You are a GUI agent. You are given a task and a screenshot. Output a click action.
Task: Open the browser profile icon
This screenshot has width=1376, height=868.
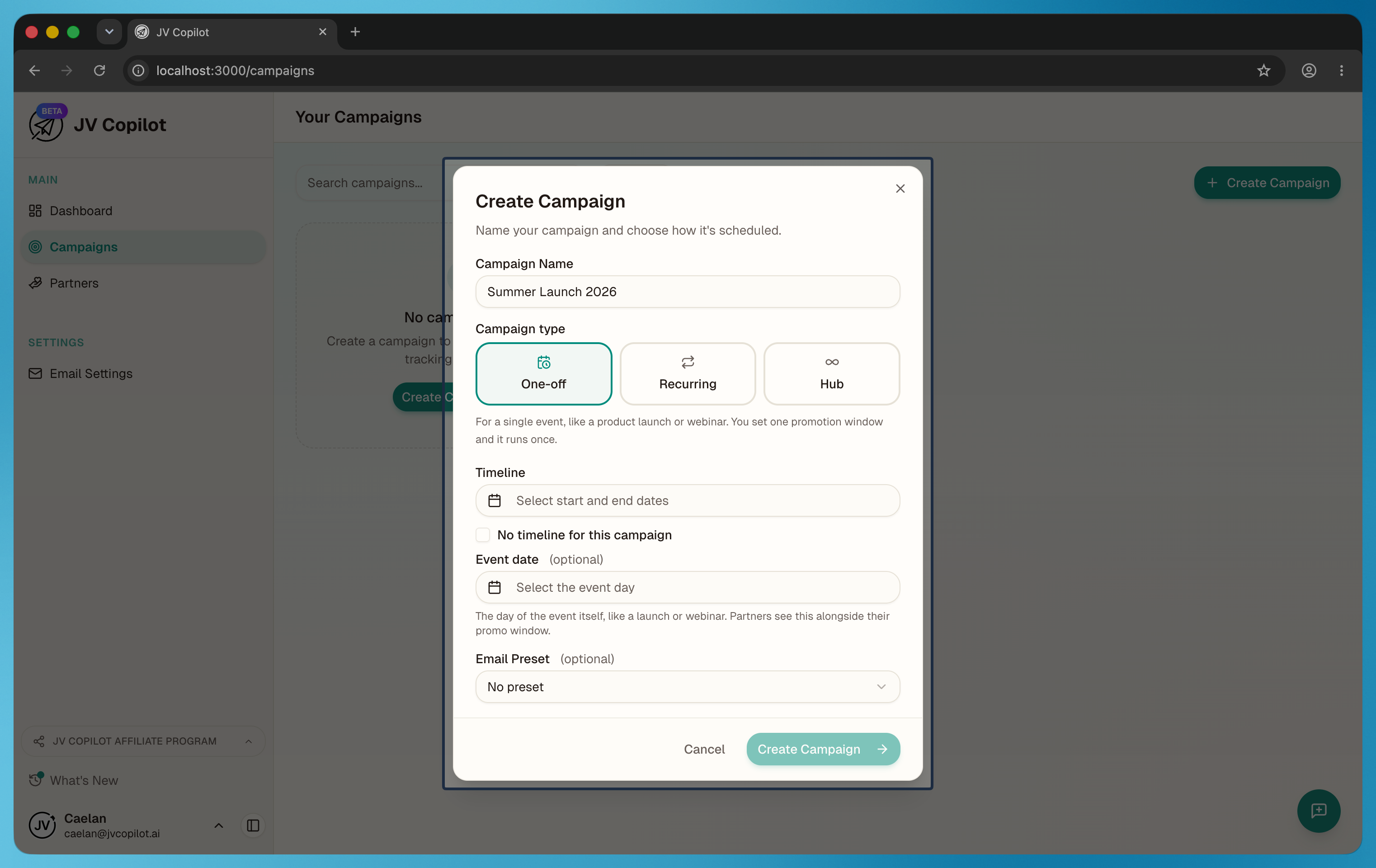[1309, 70]
